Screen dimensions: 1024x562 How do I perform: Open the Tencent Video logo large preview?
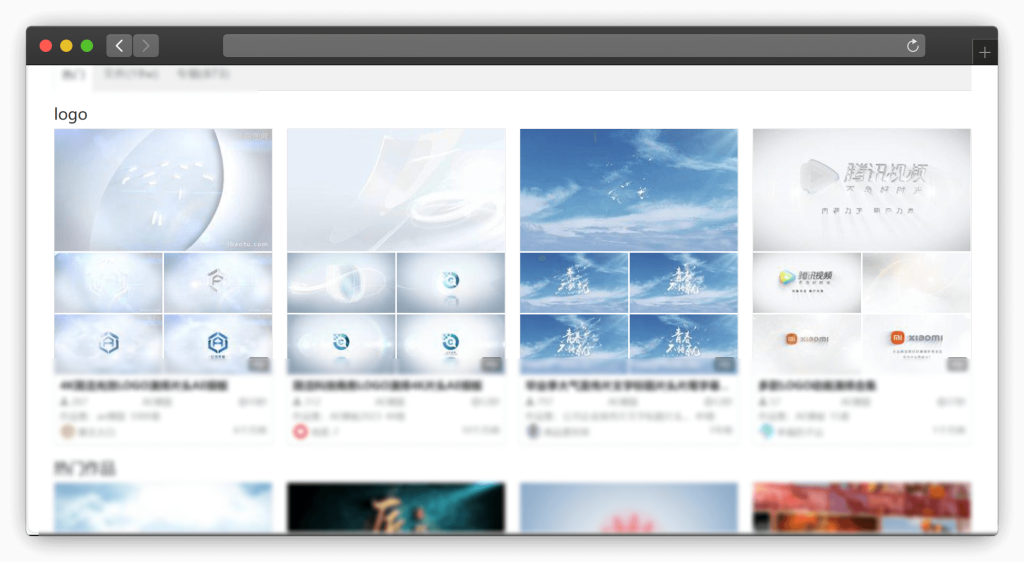(x=861, y=189)
